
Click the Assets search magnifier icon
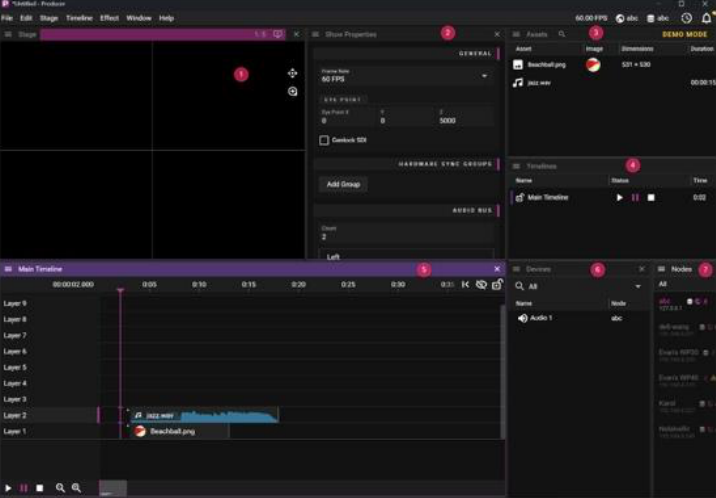(x=562, y=34)
